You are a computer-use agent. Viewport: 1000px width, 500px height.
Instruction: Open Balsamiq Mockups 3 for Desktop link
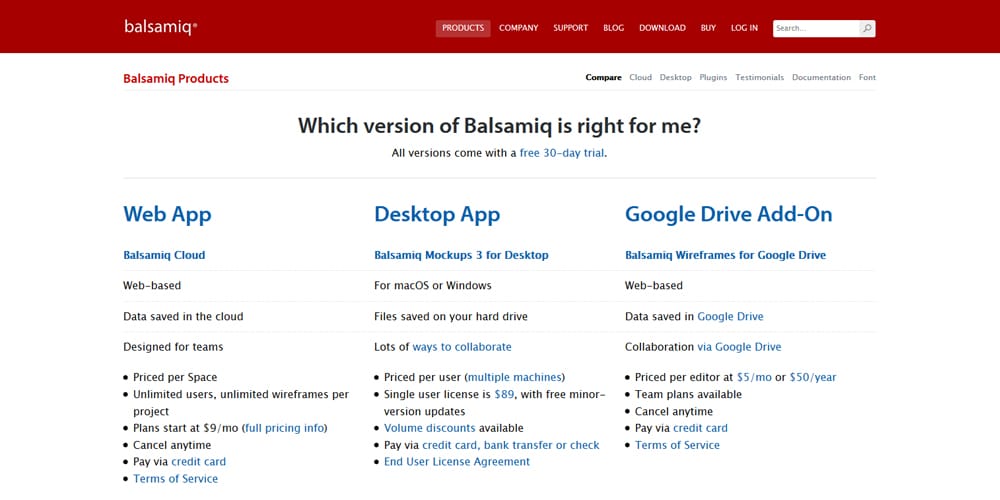[461, 255]
